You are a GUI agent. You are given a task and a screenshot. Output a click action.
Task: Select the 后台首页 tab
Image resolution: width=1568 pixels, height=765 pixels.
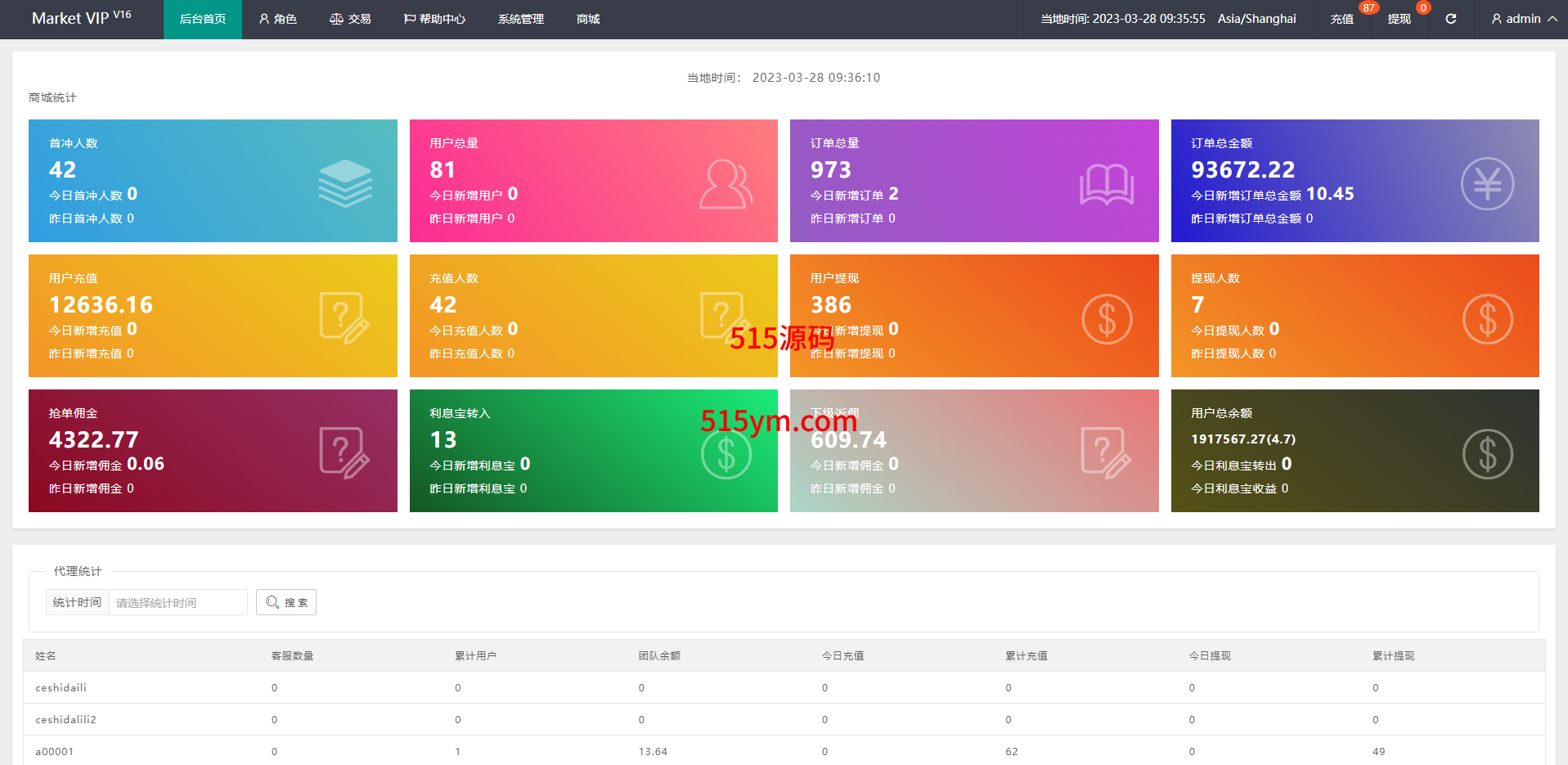pos(202,19)
